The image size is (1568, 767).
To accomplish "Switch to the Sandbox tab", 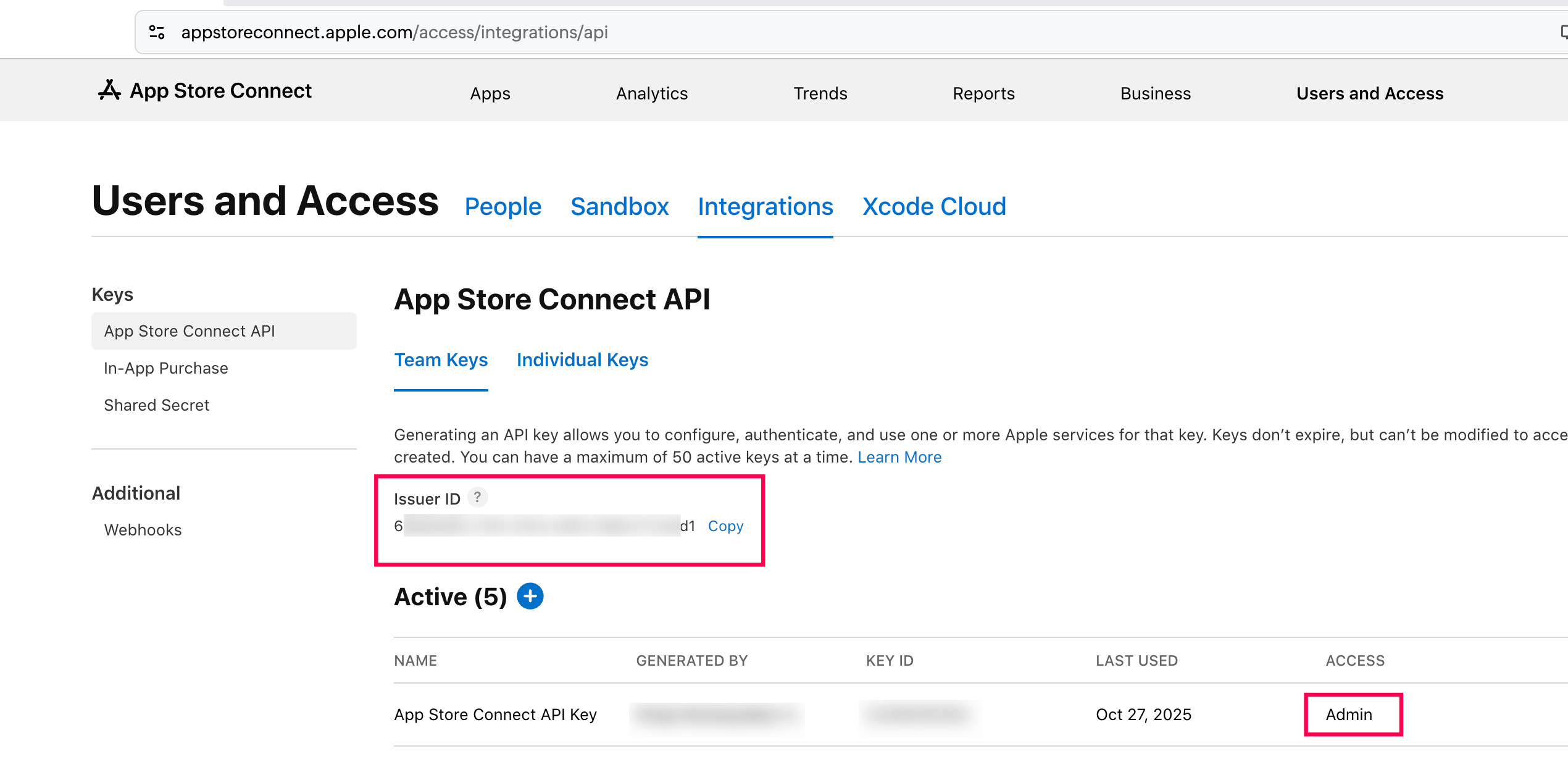I will click(619, 206).
